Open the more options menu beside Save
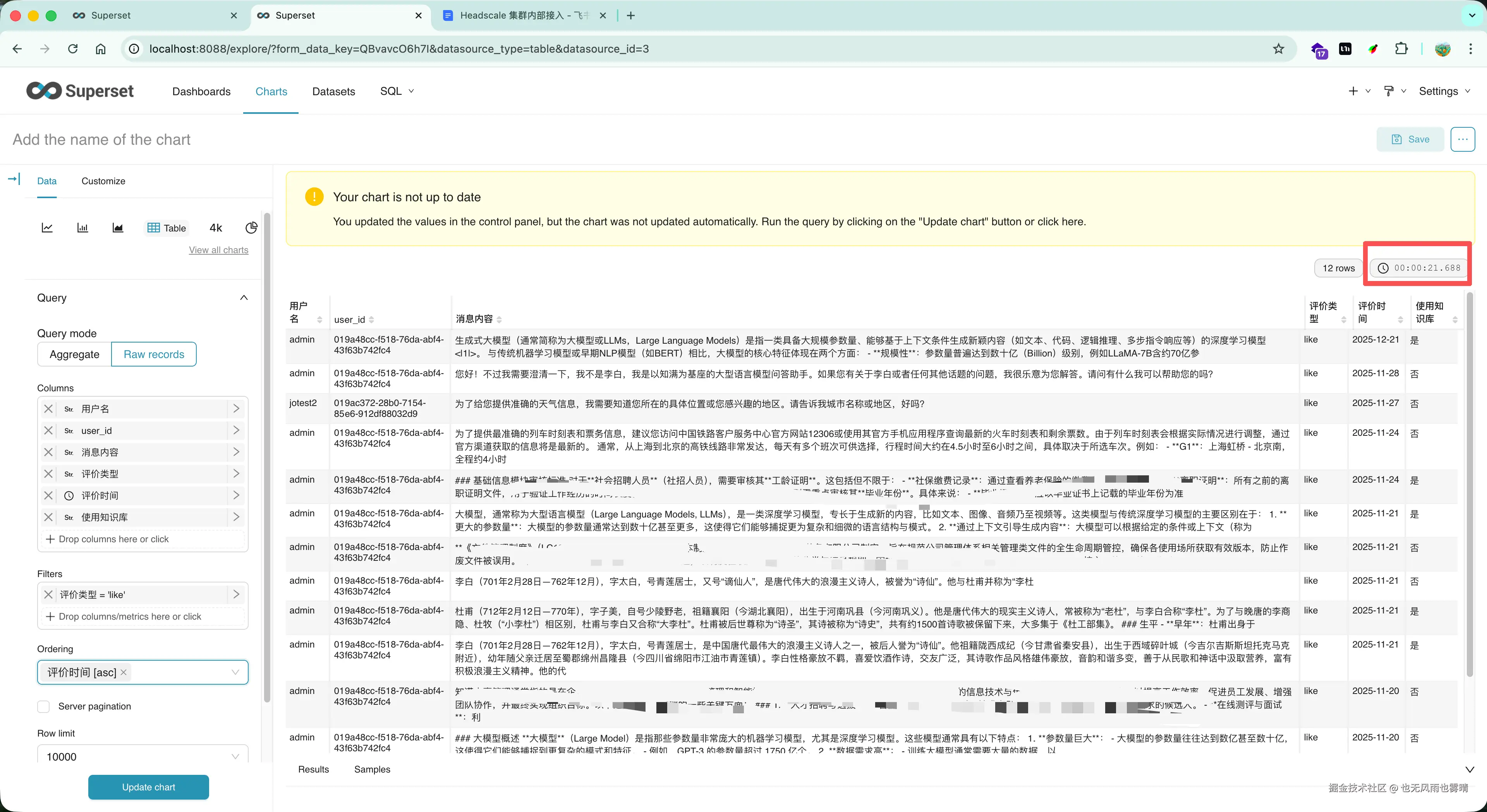Viewport: 1487px width, 812px height. point(1463,139)
